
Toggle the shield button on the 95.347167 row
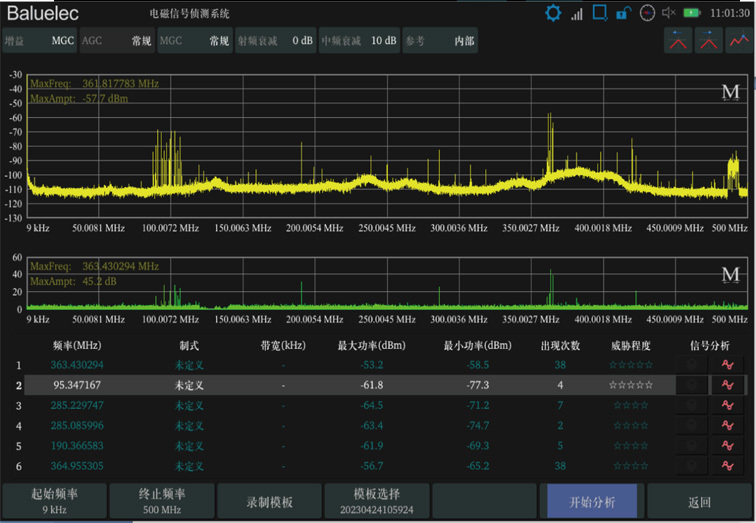(691, 385)
